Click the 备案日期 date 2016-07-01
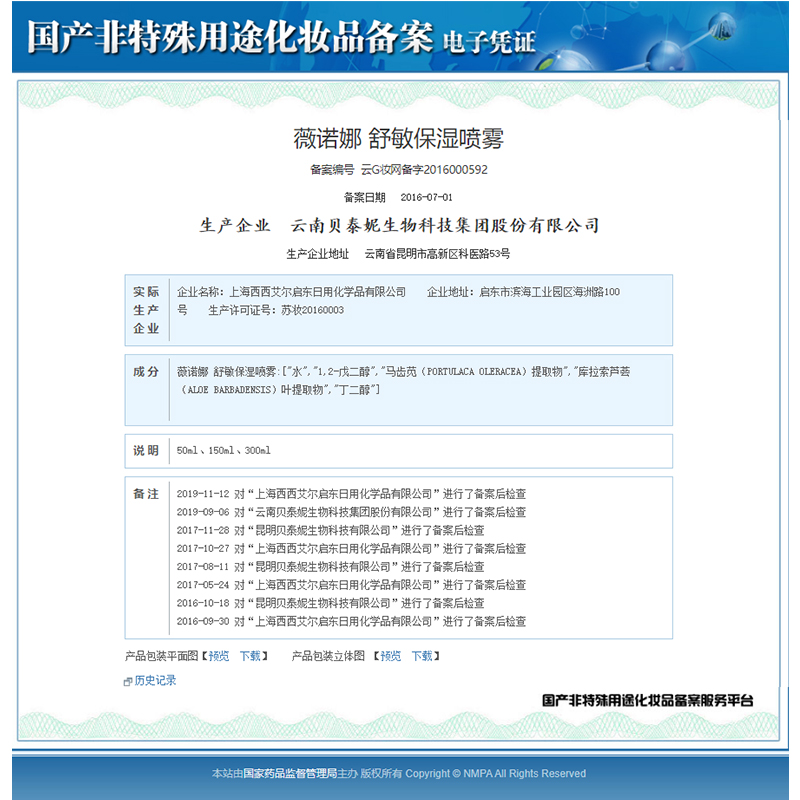This screenshot has height=800, width=800. tap(427, 197)
